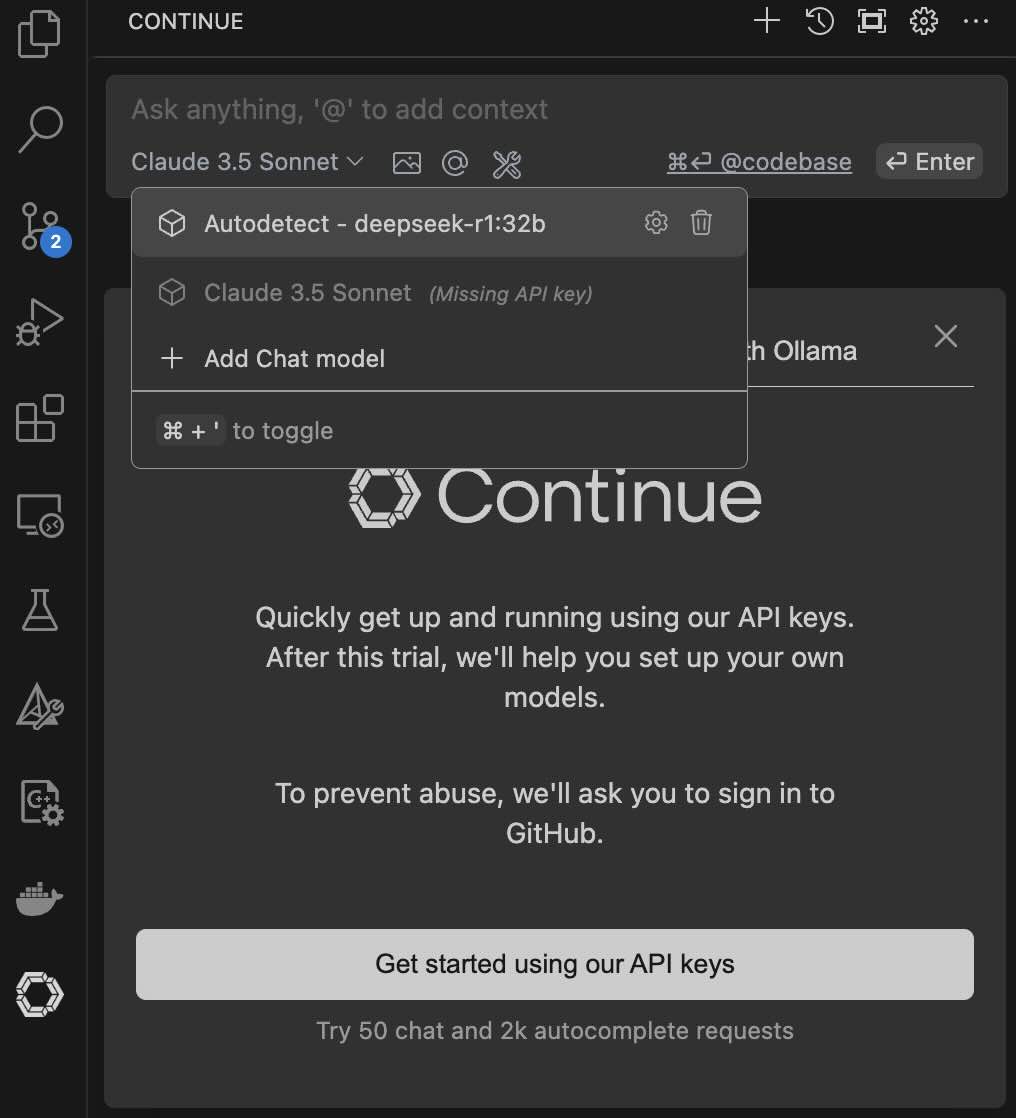This screenshot has height=1118, width=1016.
Task: Start a new Continue session with plus
Action: coord(766,21)
